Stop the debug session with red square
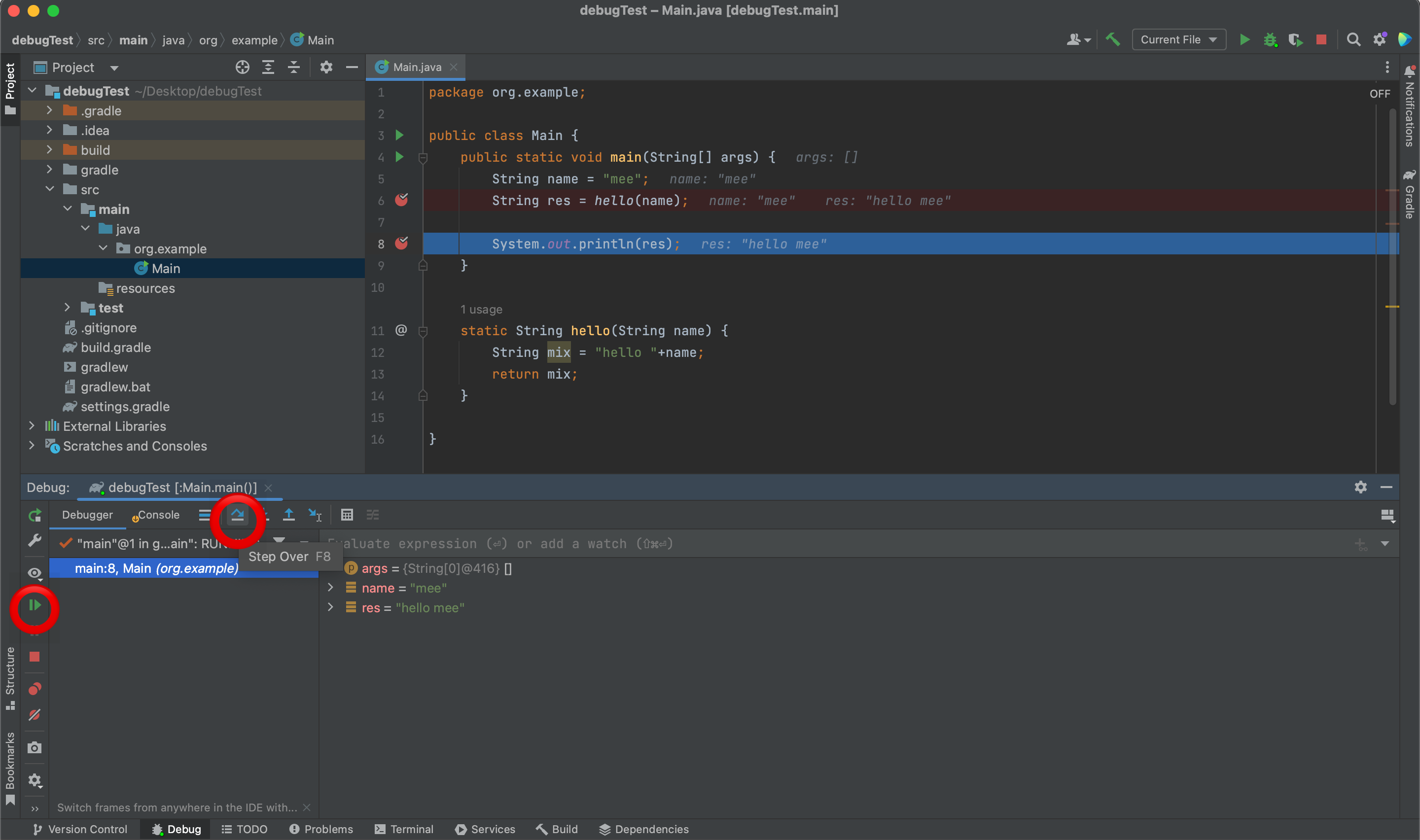Image resolution: width=1420 pixels, height=840 pixels. [x=35, y=657]
